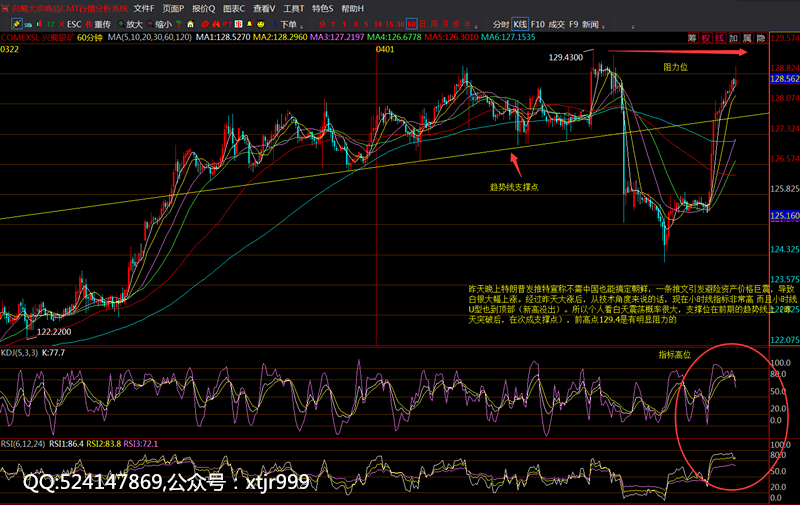Select the 15 minute period
This screenshot has width=800, height=505.
pyautogui.click(x=389, y=24)
